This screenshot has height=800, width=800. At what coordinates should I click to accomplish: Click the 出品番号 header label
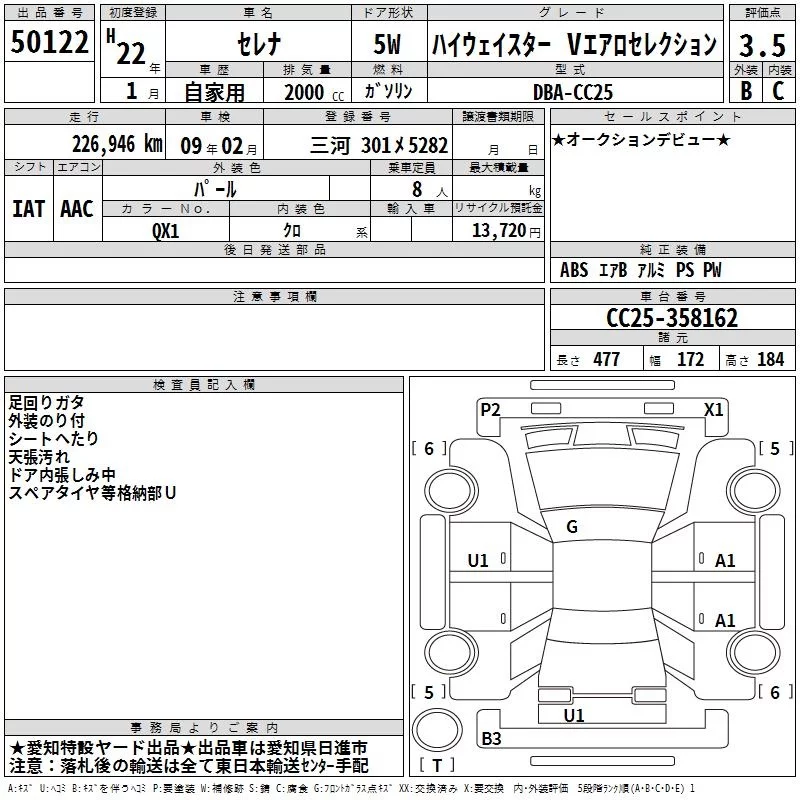49,13
